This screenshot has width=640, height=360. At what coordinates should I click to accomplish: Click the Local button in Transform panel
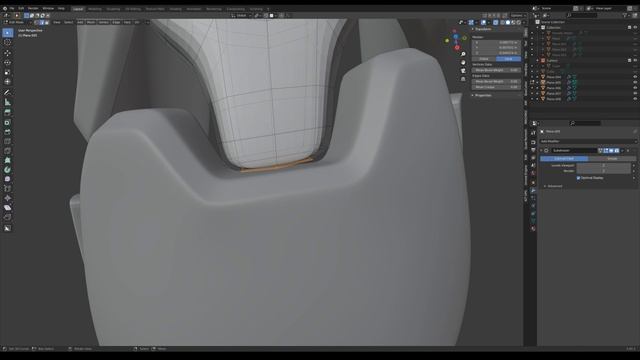(508, 59)
